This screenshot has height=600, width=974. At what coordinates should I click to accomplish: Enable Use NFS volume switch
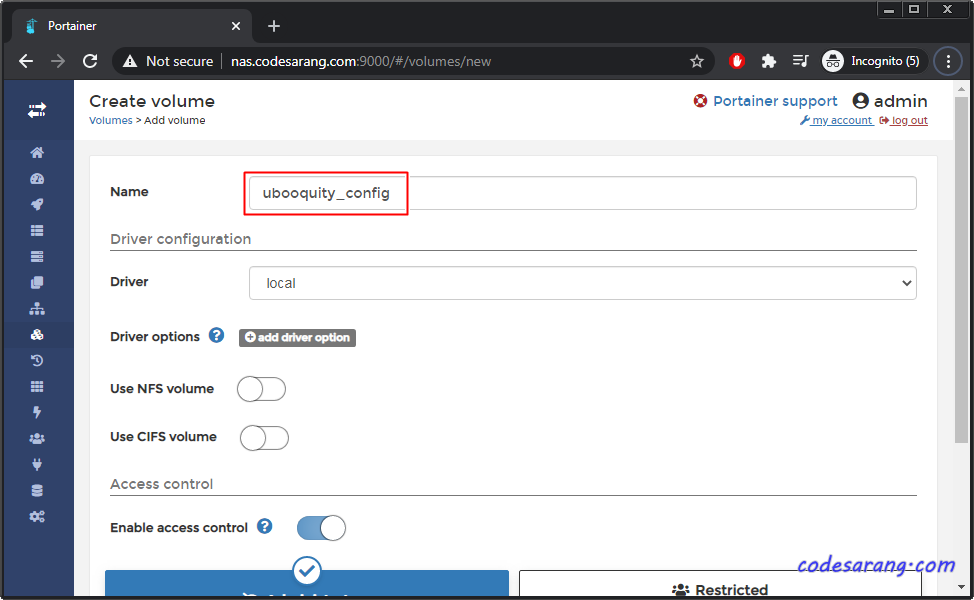coord(262,389)
